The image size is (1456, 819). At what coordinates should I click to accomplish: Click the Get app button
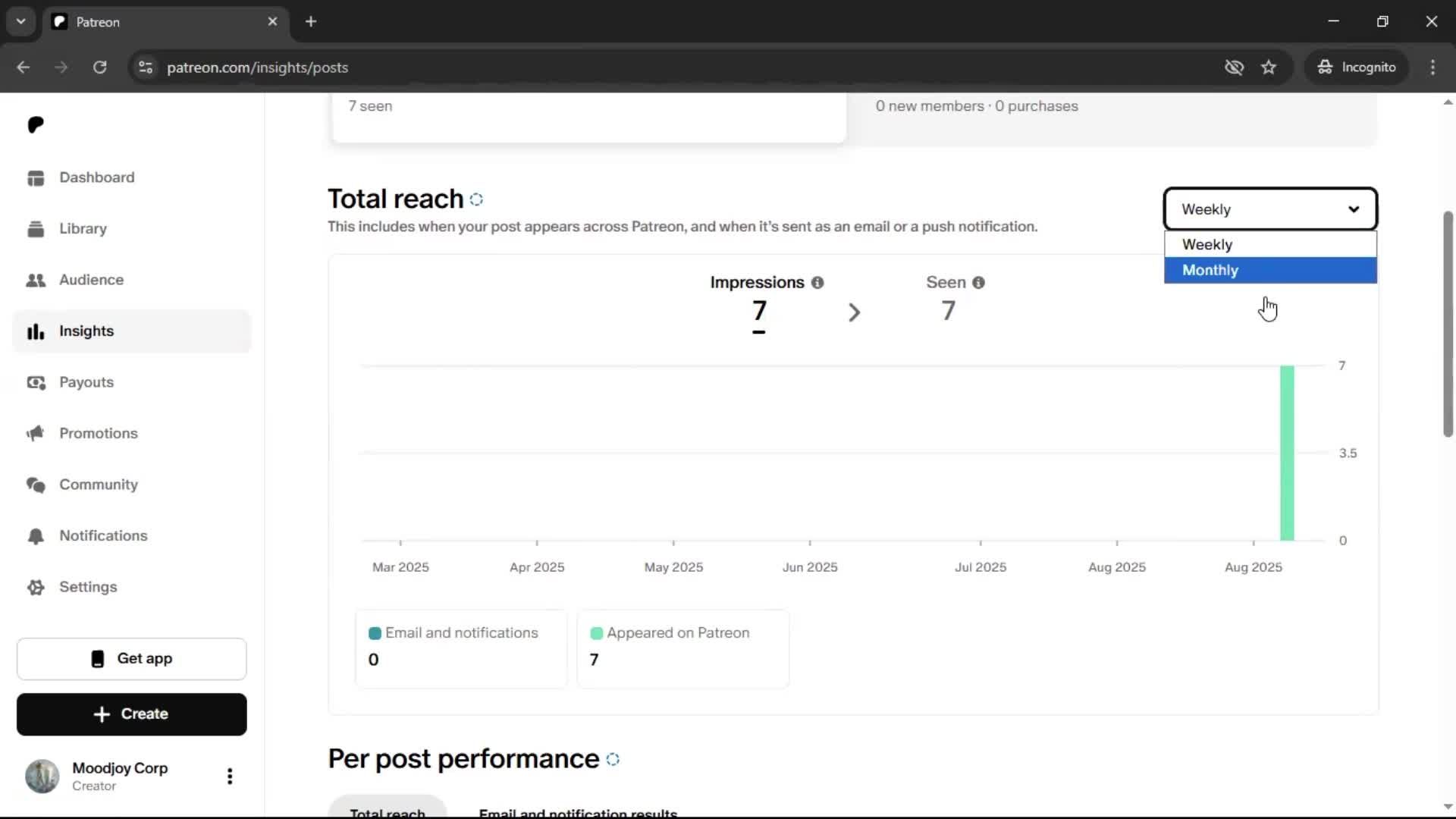[x=131, y=658]
